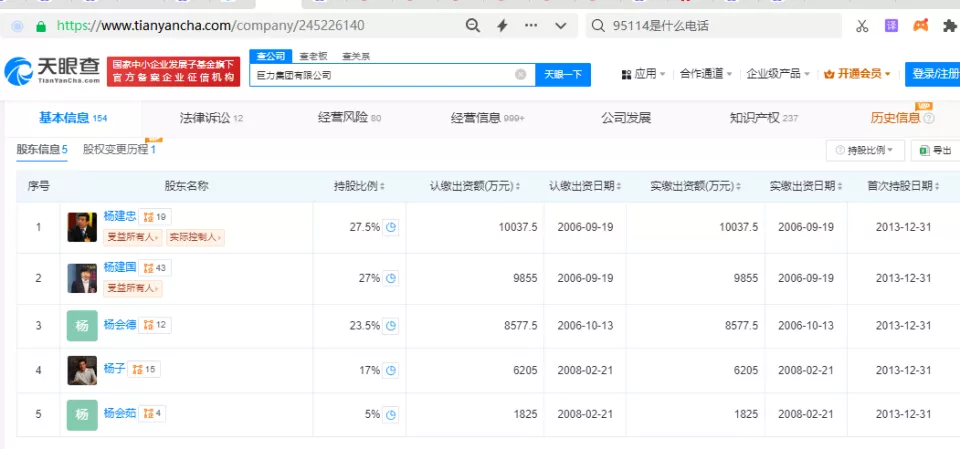The height and width of the screenshot is (449, 960).
Task: Click the Tianyancha logo
Action: (52, 71)
